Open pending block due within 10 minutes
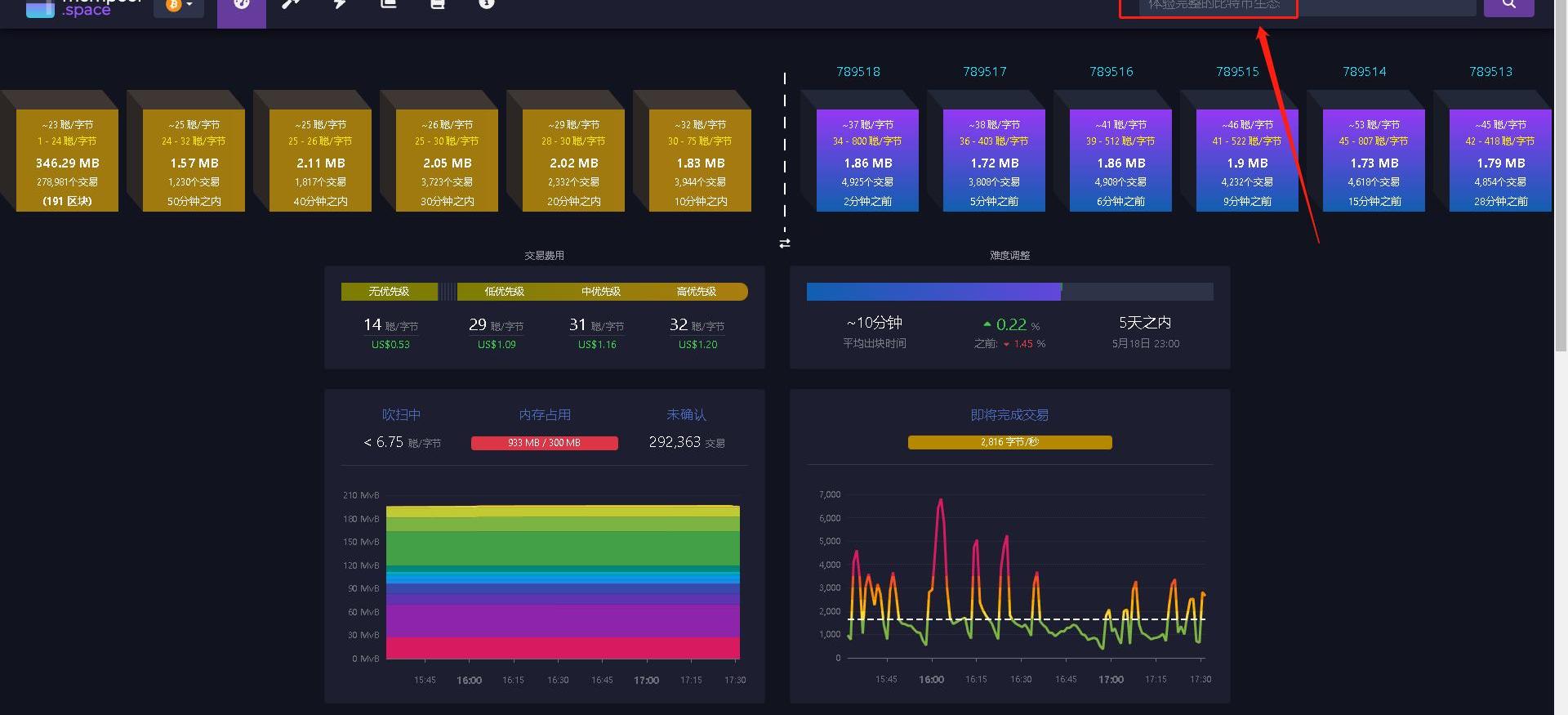Screen dimensions: 1568x715 [x=700, y=161]
